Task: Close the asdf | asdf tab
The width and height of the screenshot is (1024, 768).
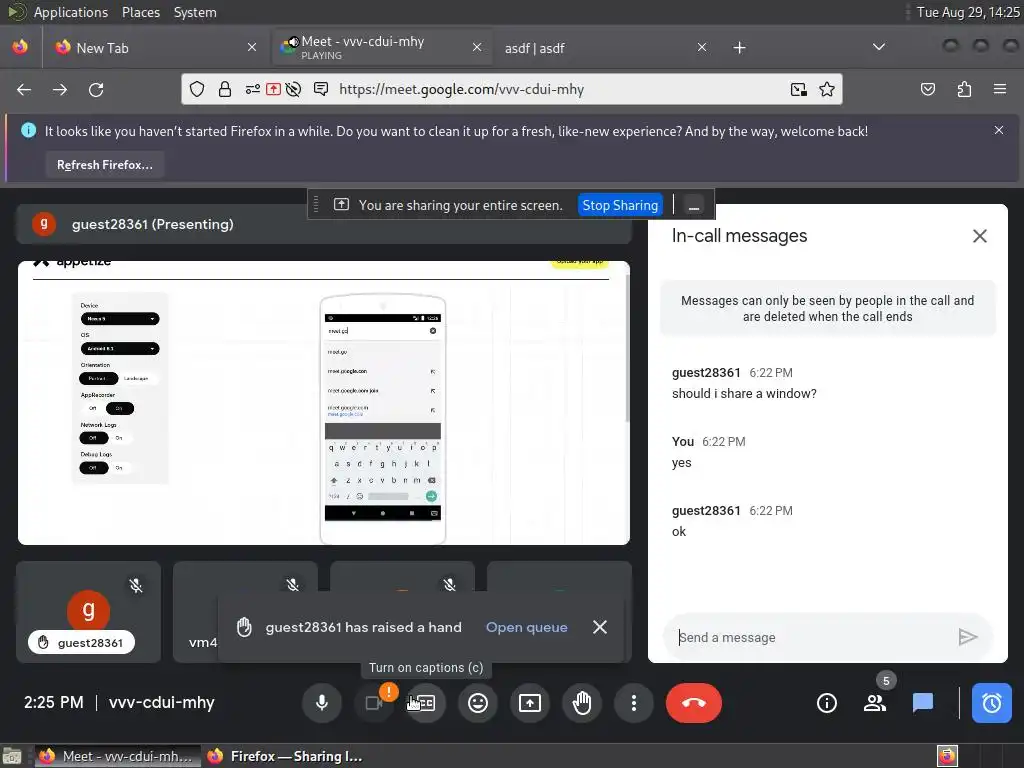Action: (701, 47)
